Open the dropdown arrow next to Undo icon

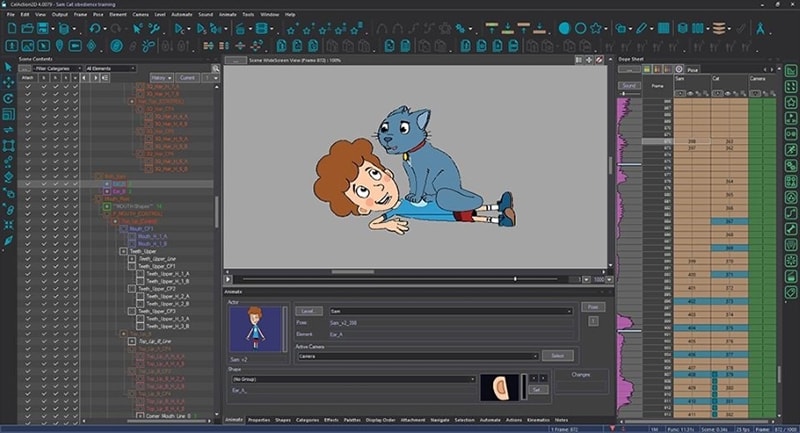[x=105, y=29]
